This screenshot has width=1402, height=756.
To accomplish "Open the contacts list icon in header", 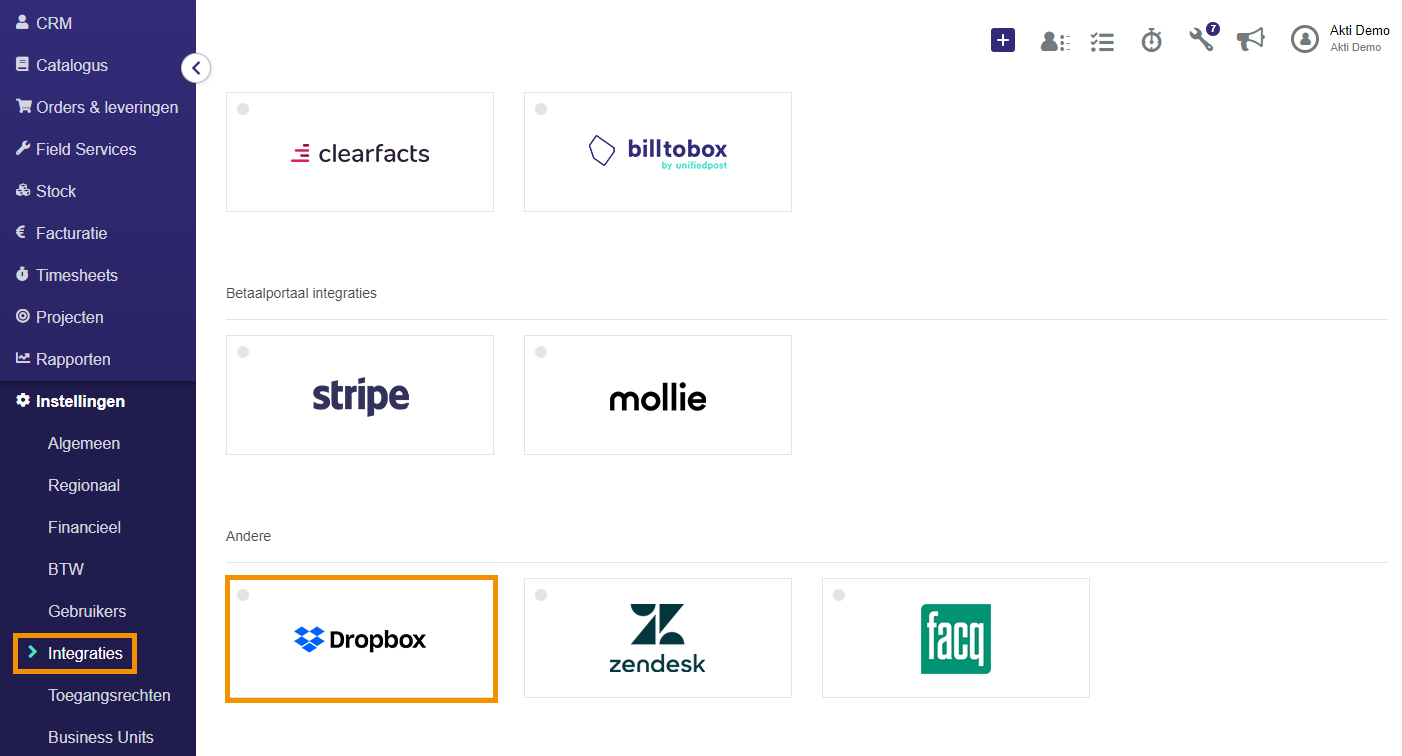I will (x=1055, y=41).
